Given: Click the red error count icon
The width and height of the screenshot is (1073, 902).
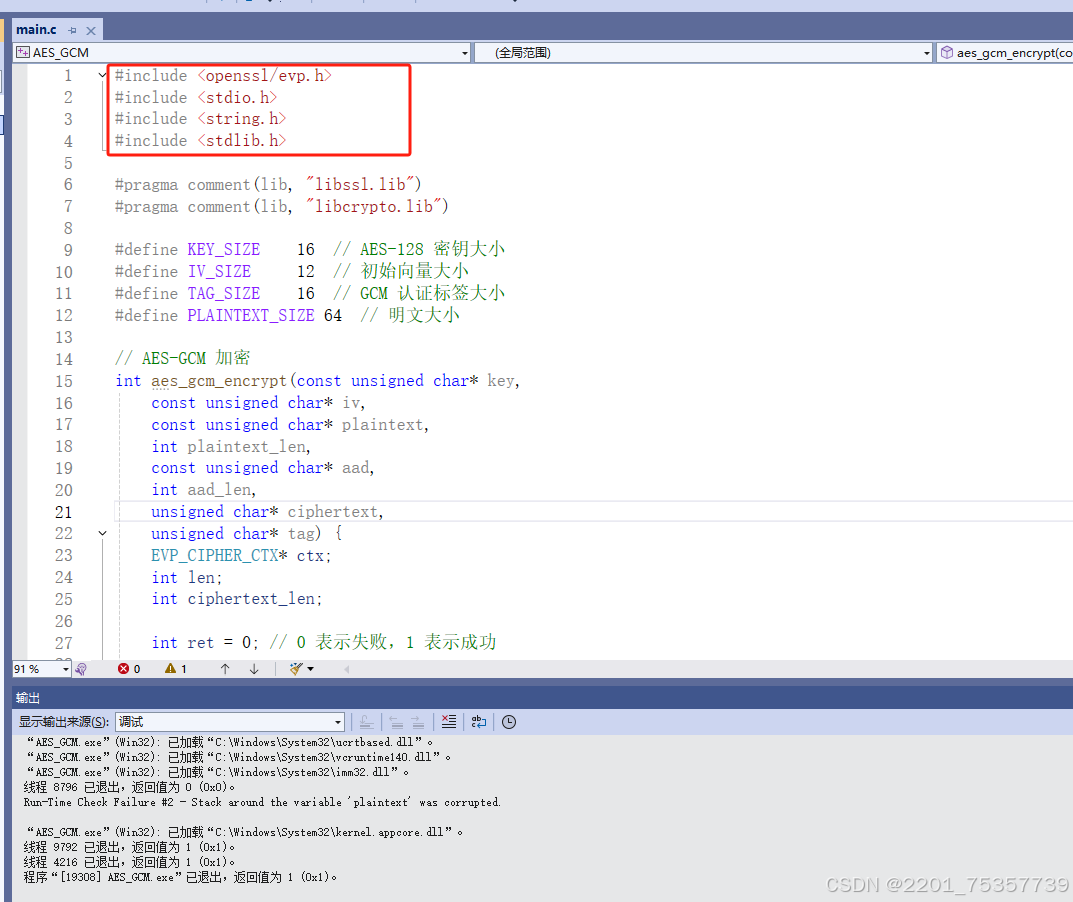Looking at the screenshot, I should pyautogui.click(x=125, y=668).
